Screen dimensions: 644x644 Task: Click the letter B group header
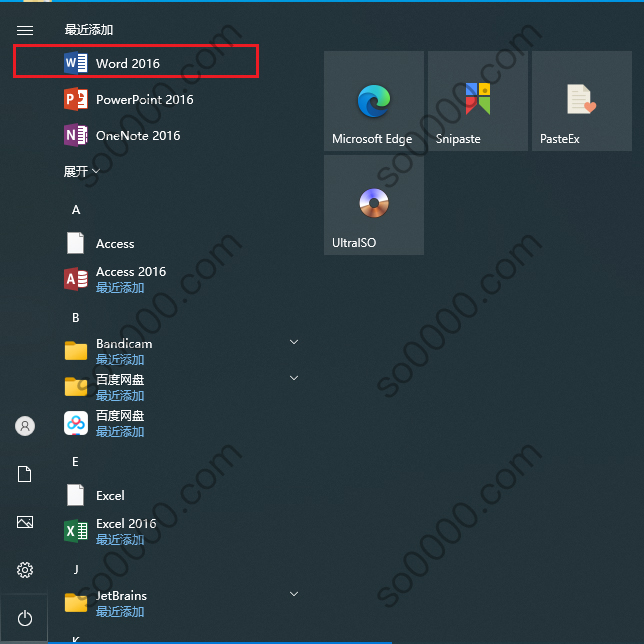click(76, 317)
